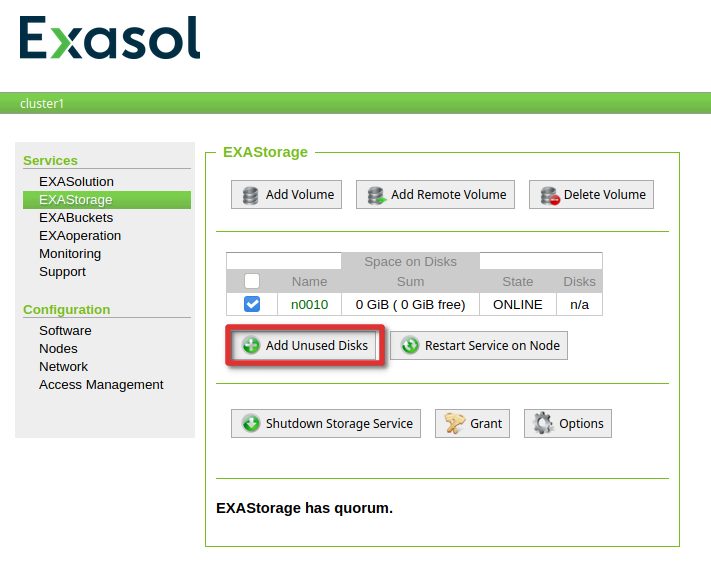The image size is (711, 582).
Task: Click the Sum column header
Action: click(x=410, y=281)
